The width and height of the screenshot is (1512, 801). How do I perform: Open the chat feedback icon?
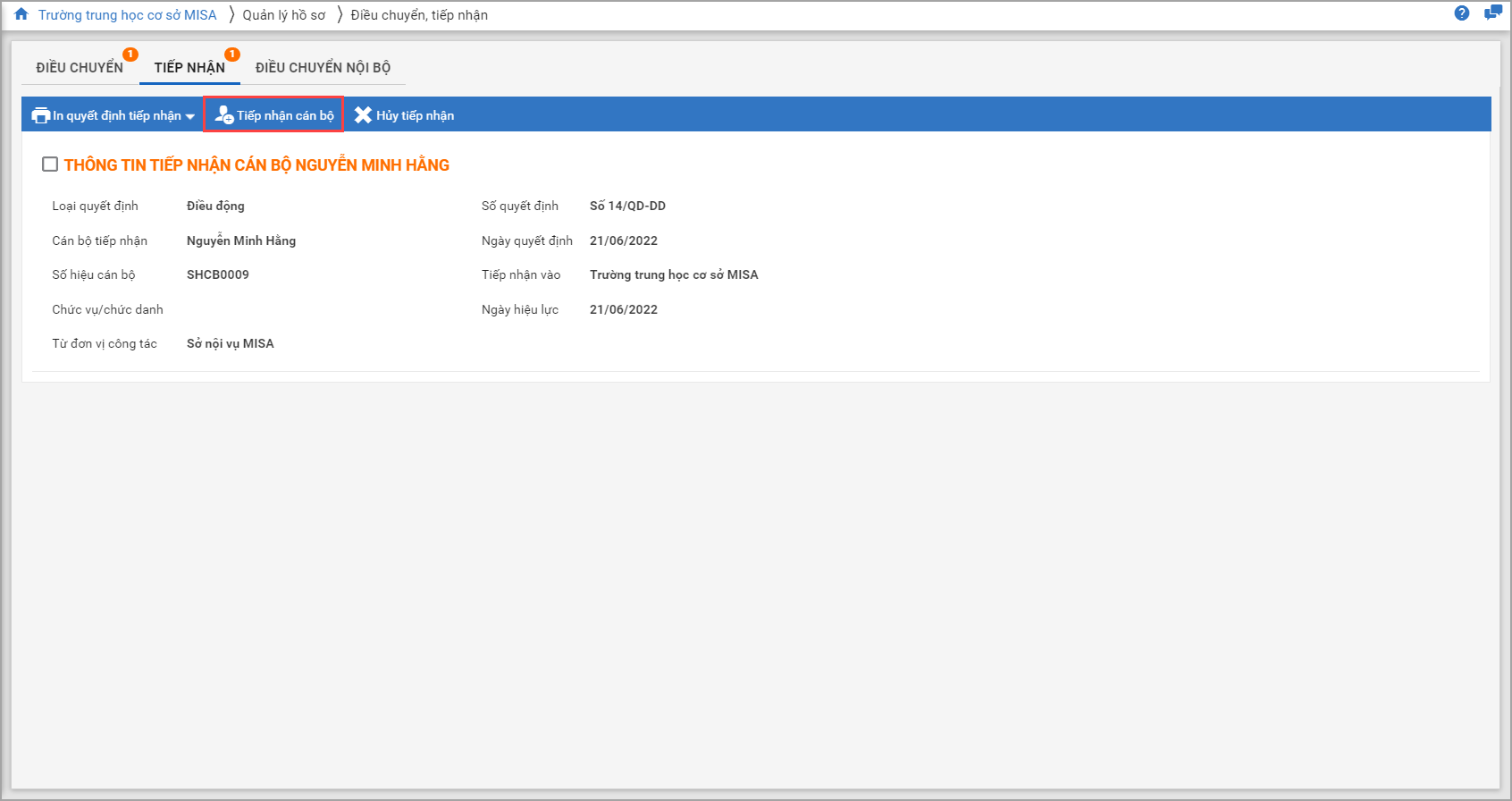[1492, 13]
